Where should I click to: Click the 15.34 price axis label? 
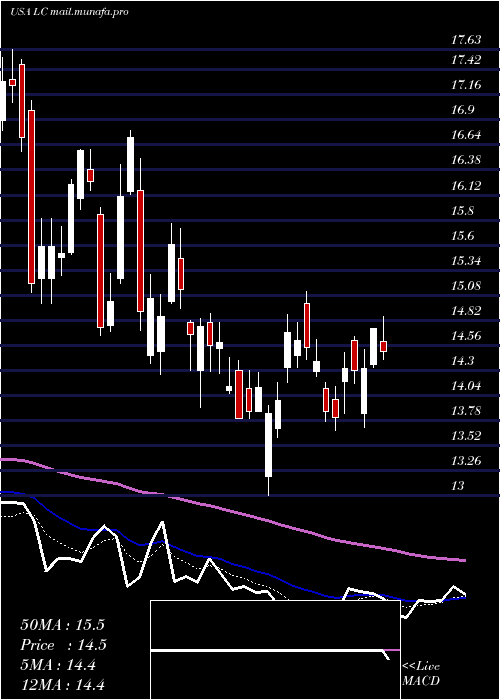pos(466,260)
